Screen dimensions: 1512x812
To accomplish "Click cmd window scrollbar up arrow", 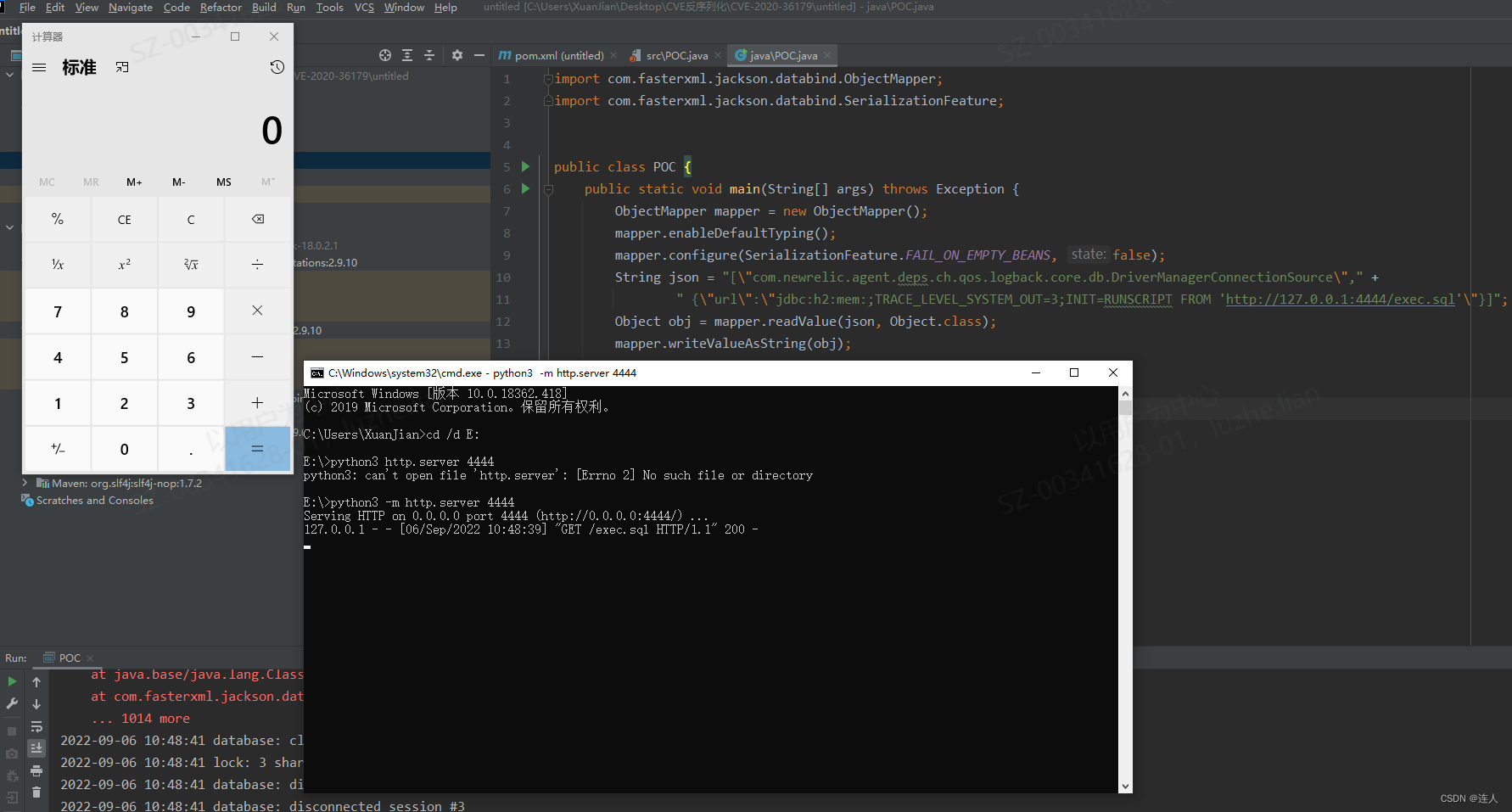I will click(1125, 394).
